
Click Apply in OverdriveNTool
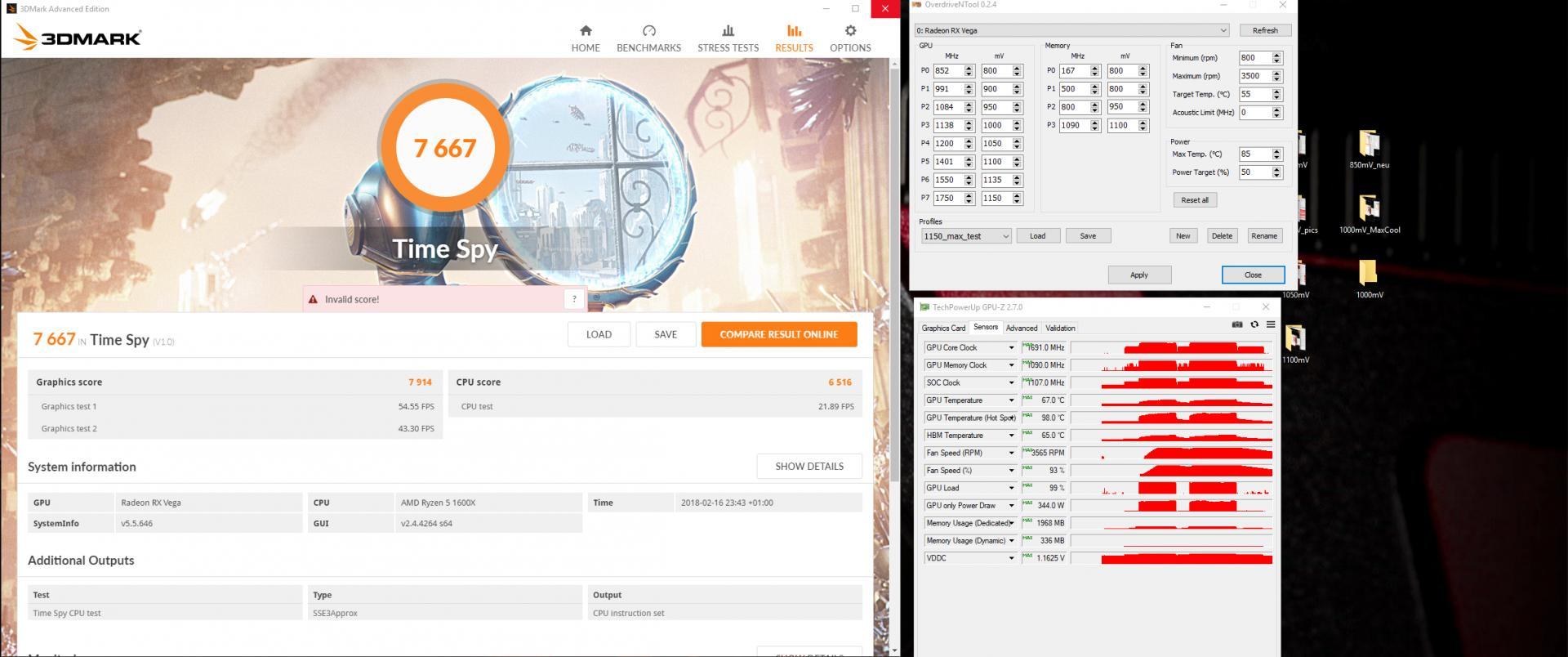point(1139,275)
